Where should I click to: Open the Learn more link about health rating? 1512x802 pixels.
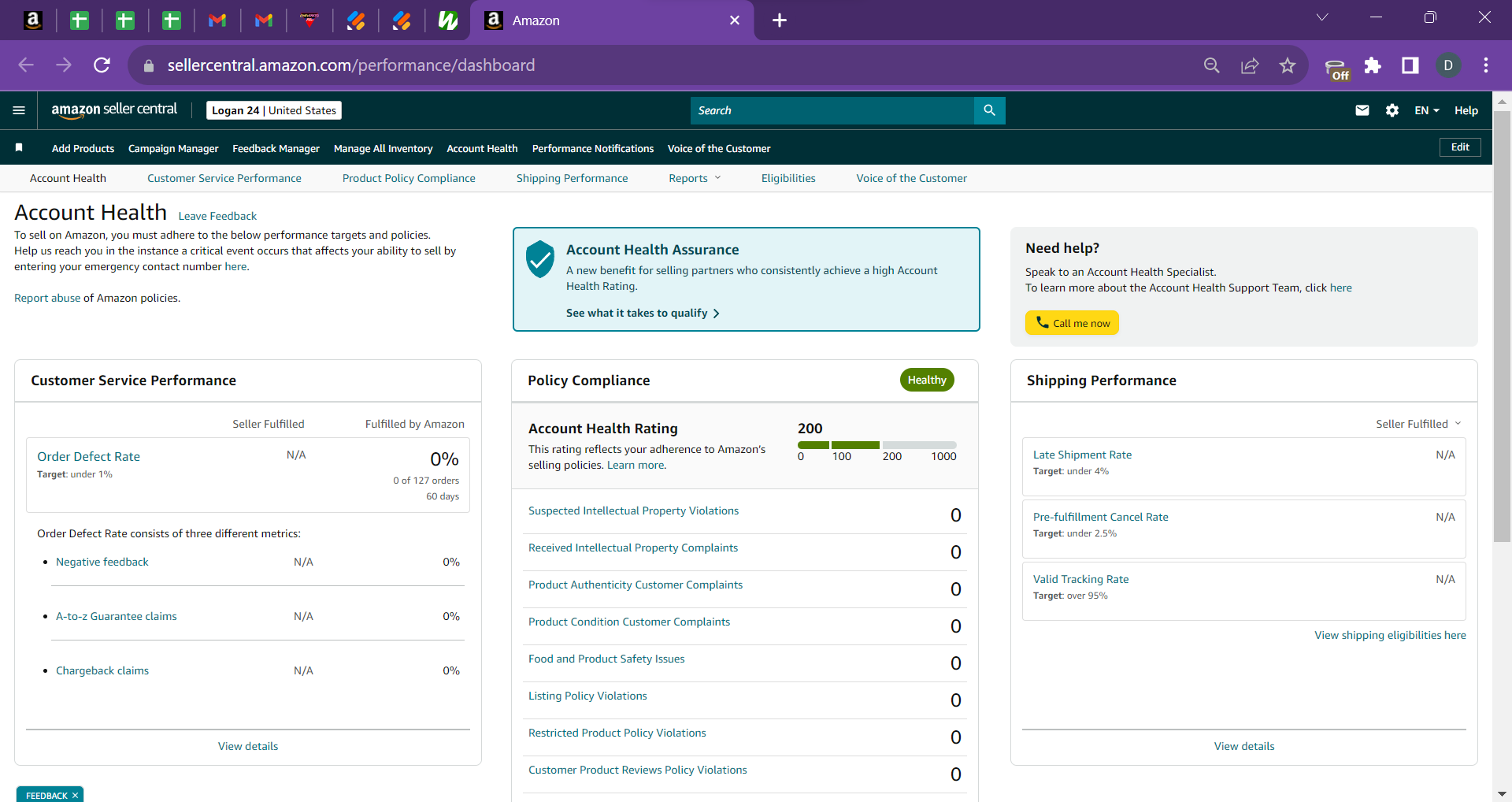point(636,465)
